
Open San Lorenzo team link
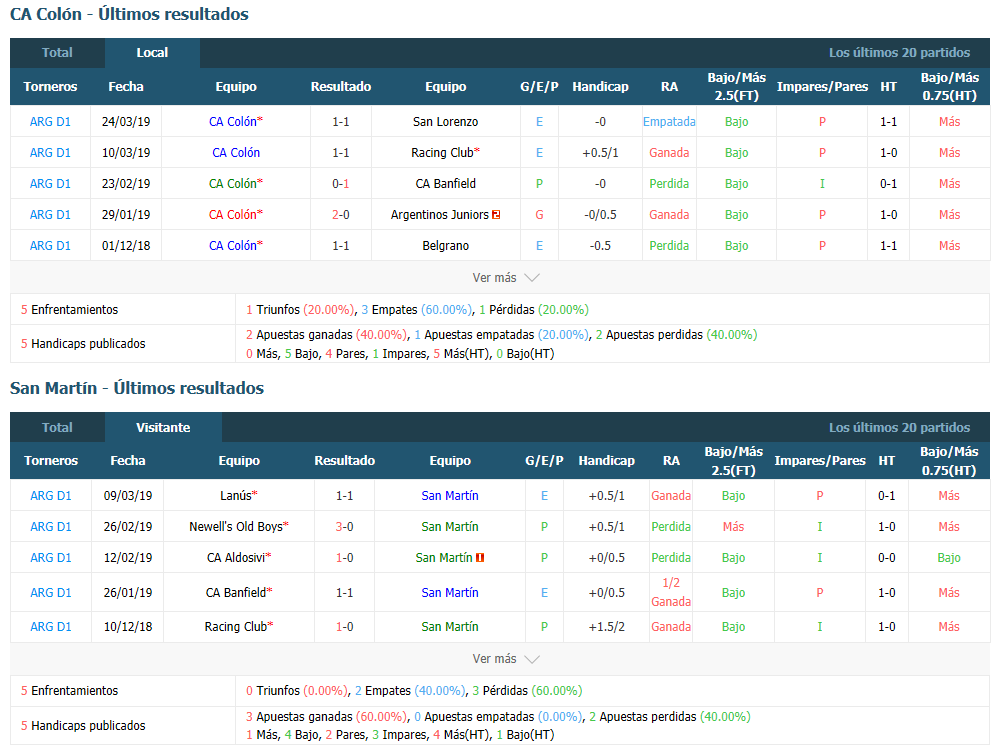pyautogui.click(x=446, y=122)
